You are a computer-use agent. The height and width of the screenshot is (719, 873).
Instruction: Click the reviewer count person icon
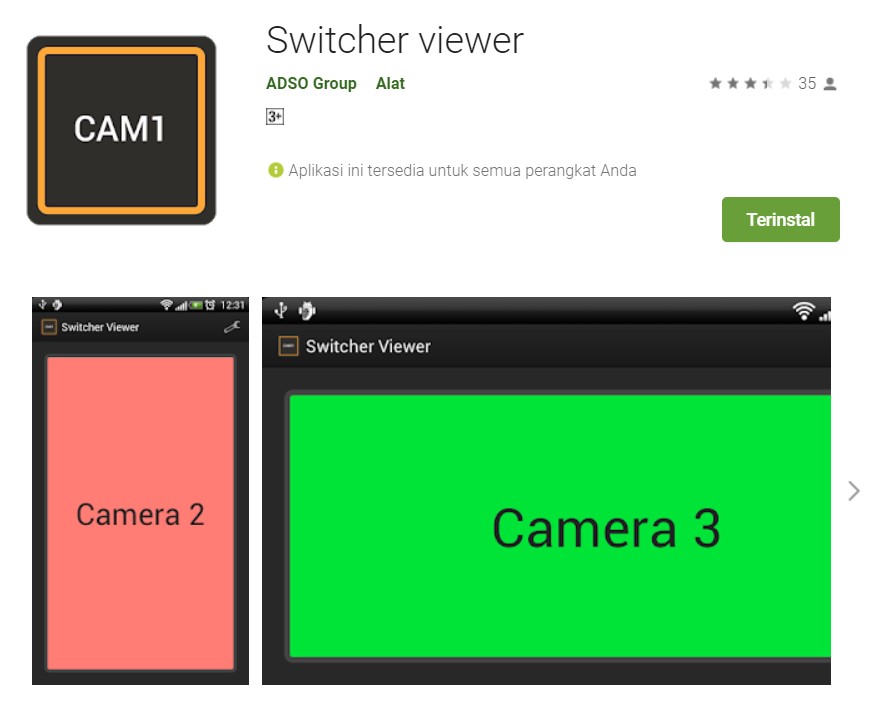pos(830,84)
